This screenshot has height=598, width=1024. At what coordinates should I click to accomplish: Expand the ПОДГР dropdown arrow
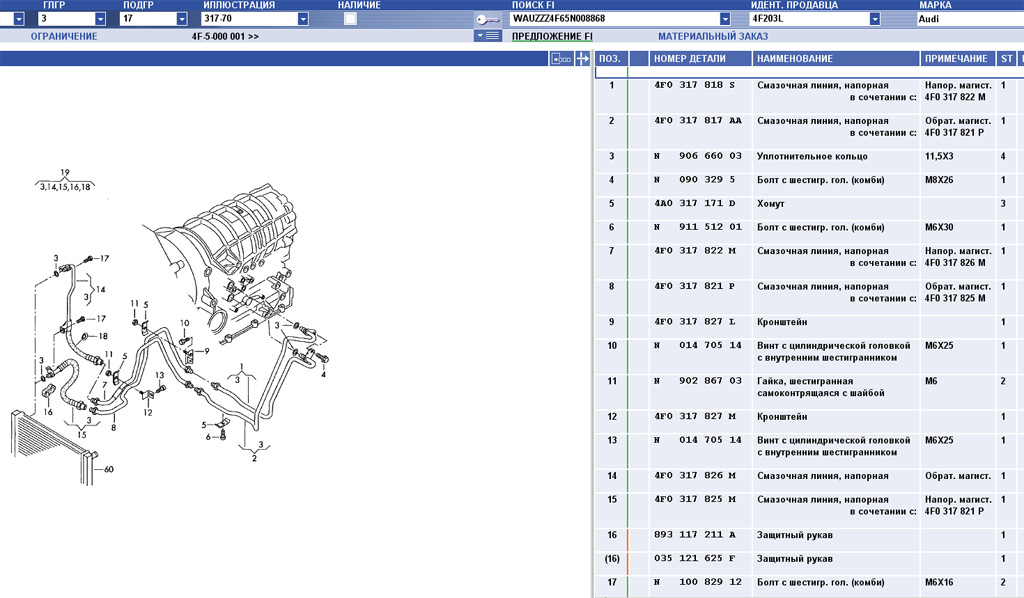[182, 19]
